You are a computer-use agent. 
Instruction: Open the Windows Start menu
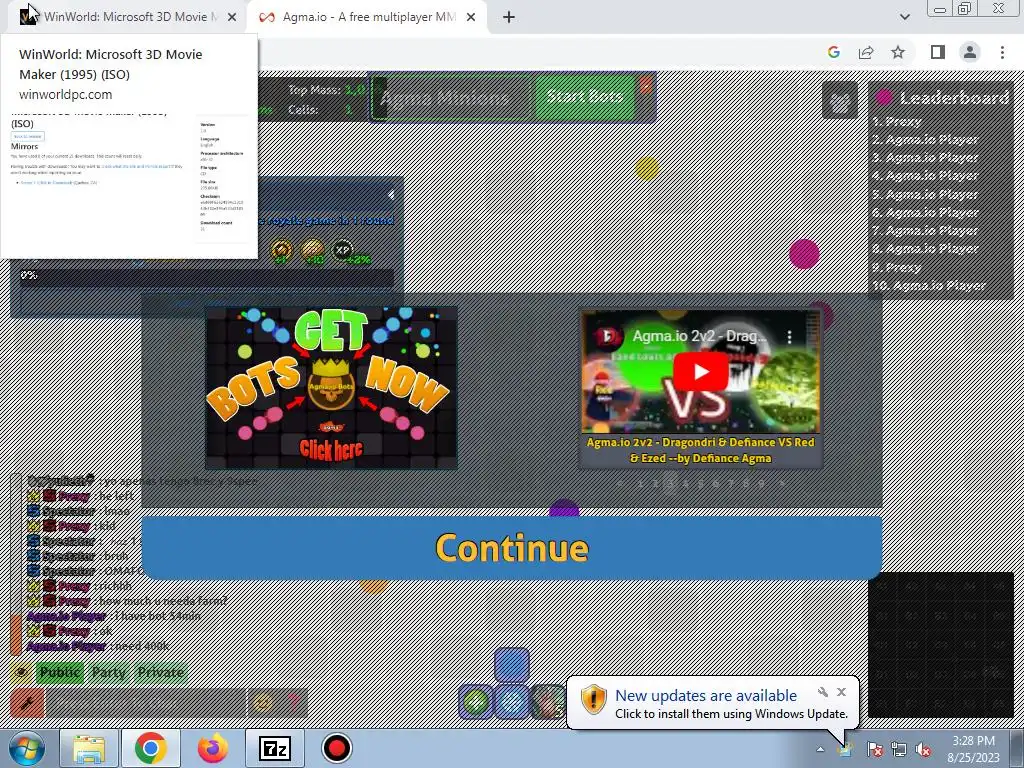coord(26,748)
